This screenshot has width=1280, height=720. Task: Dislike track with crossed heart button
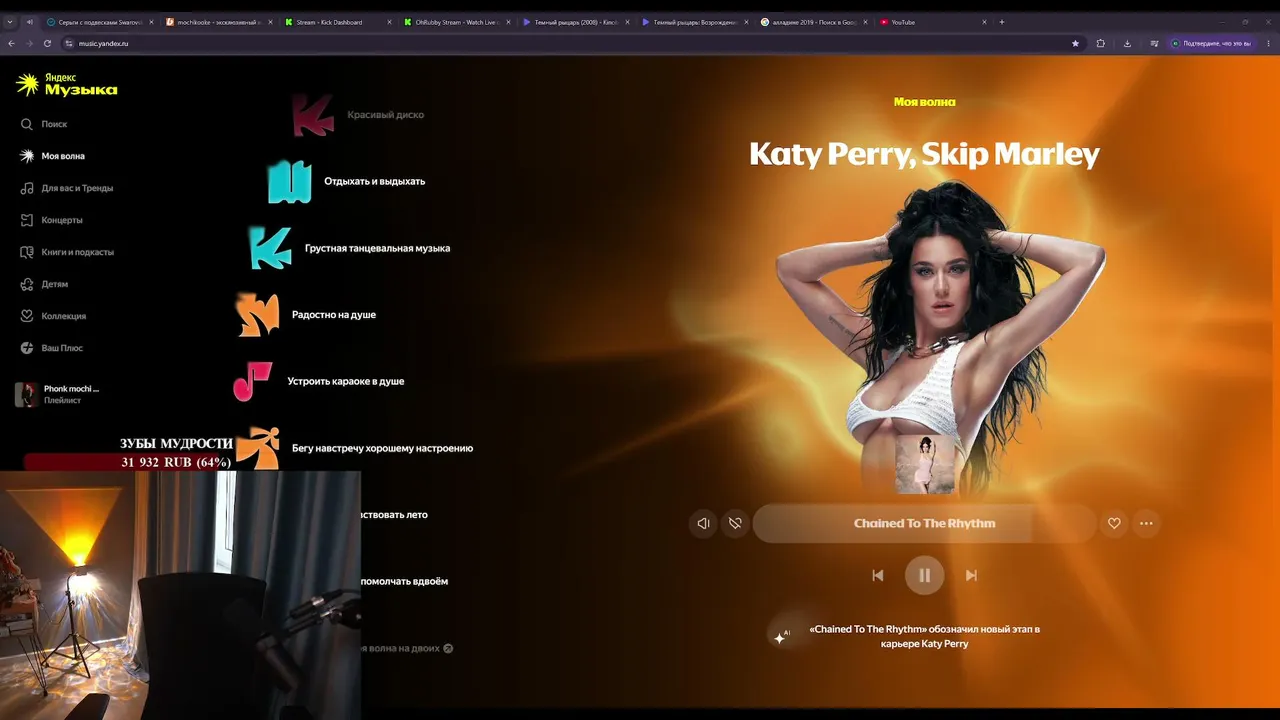point(735,523)
